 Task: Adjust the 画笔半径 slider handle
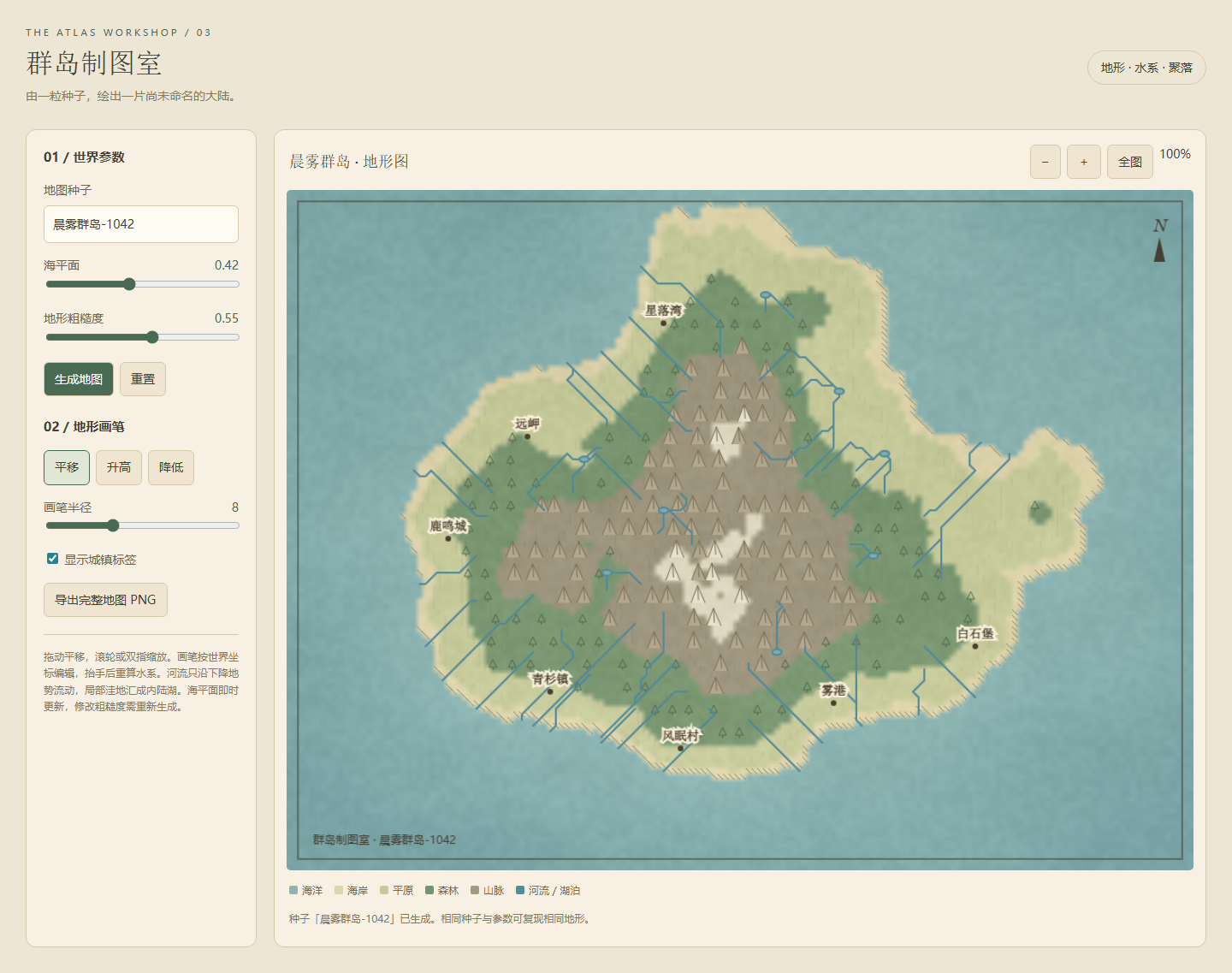(x=113, y=525)
